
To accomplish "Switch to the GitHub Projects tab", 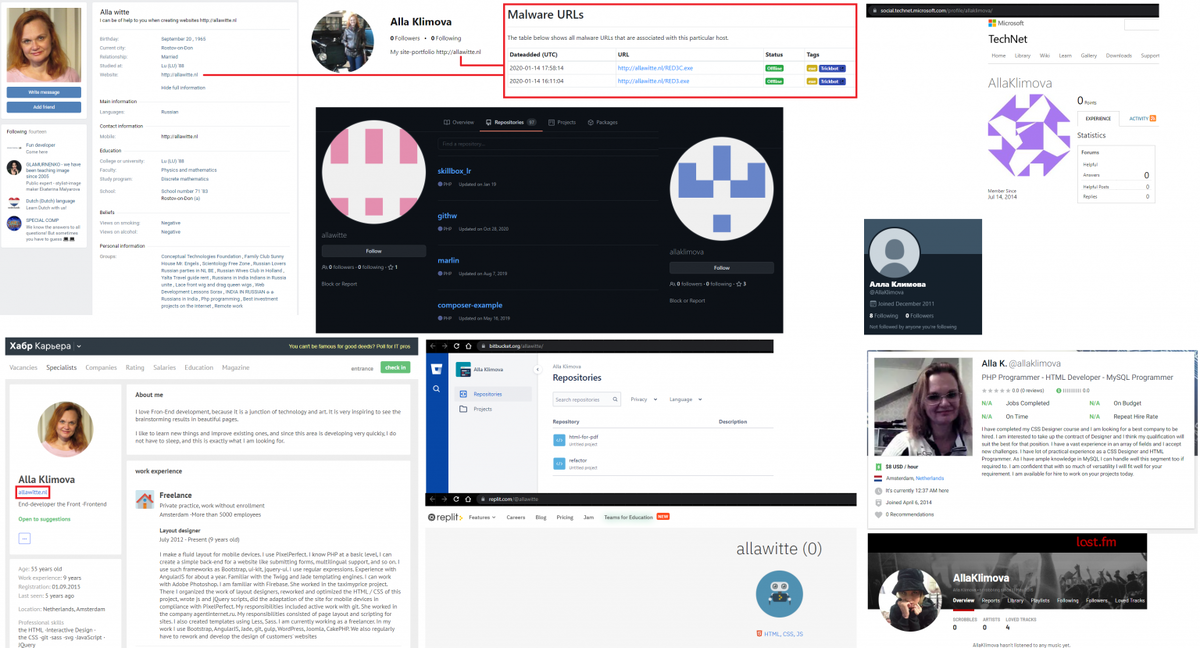I will click(x=563, y=122).
